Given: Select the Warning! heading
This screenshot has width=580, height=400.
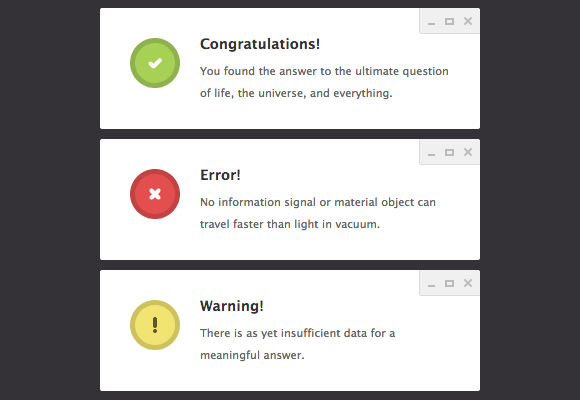Looking at the screenshot, I should [x=232, y=306].
